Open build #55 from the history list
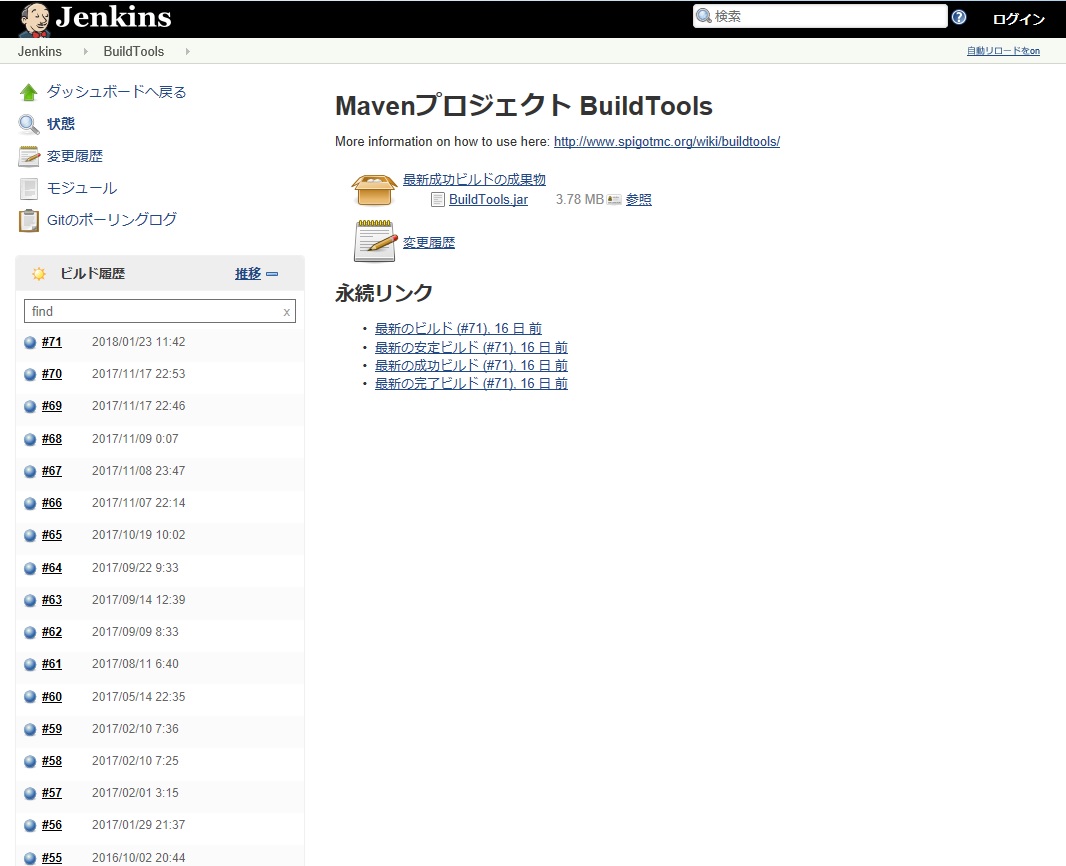Viewport: 1066px width, 866px height. [52, 858]
